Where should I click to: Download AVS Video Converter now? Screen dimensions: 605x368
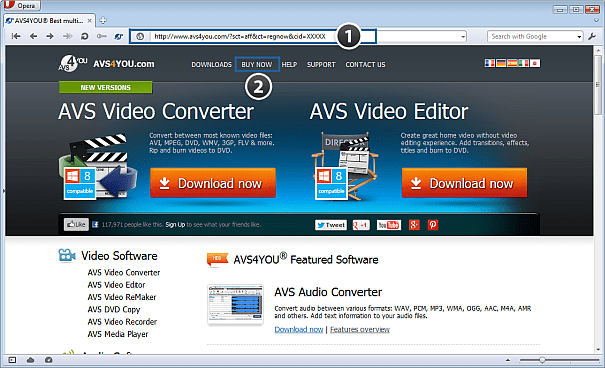(213, 183)
